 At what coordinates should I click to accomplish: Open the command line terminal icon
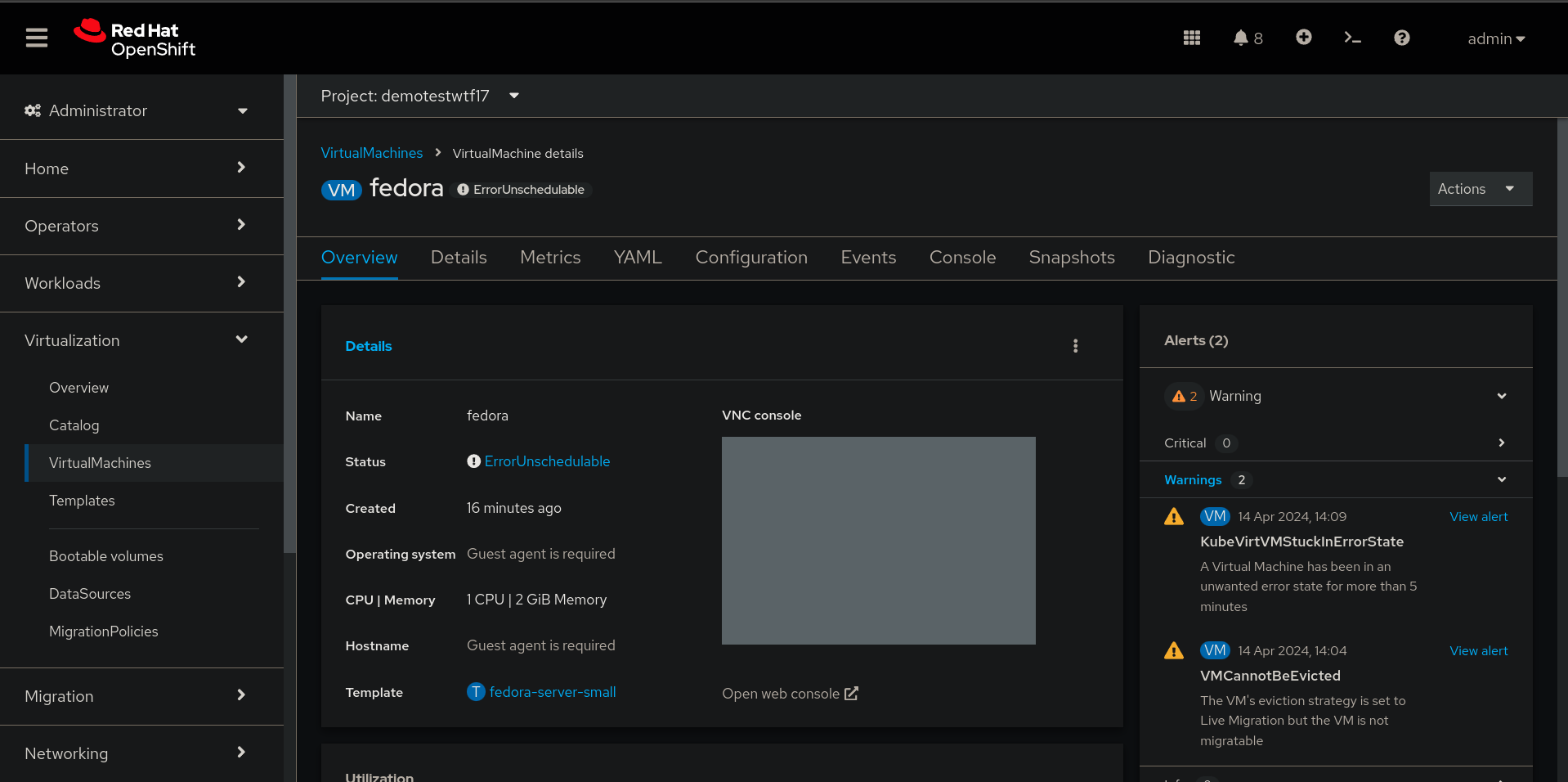click(1352, 38)
